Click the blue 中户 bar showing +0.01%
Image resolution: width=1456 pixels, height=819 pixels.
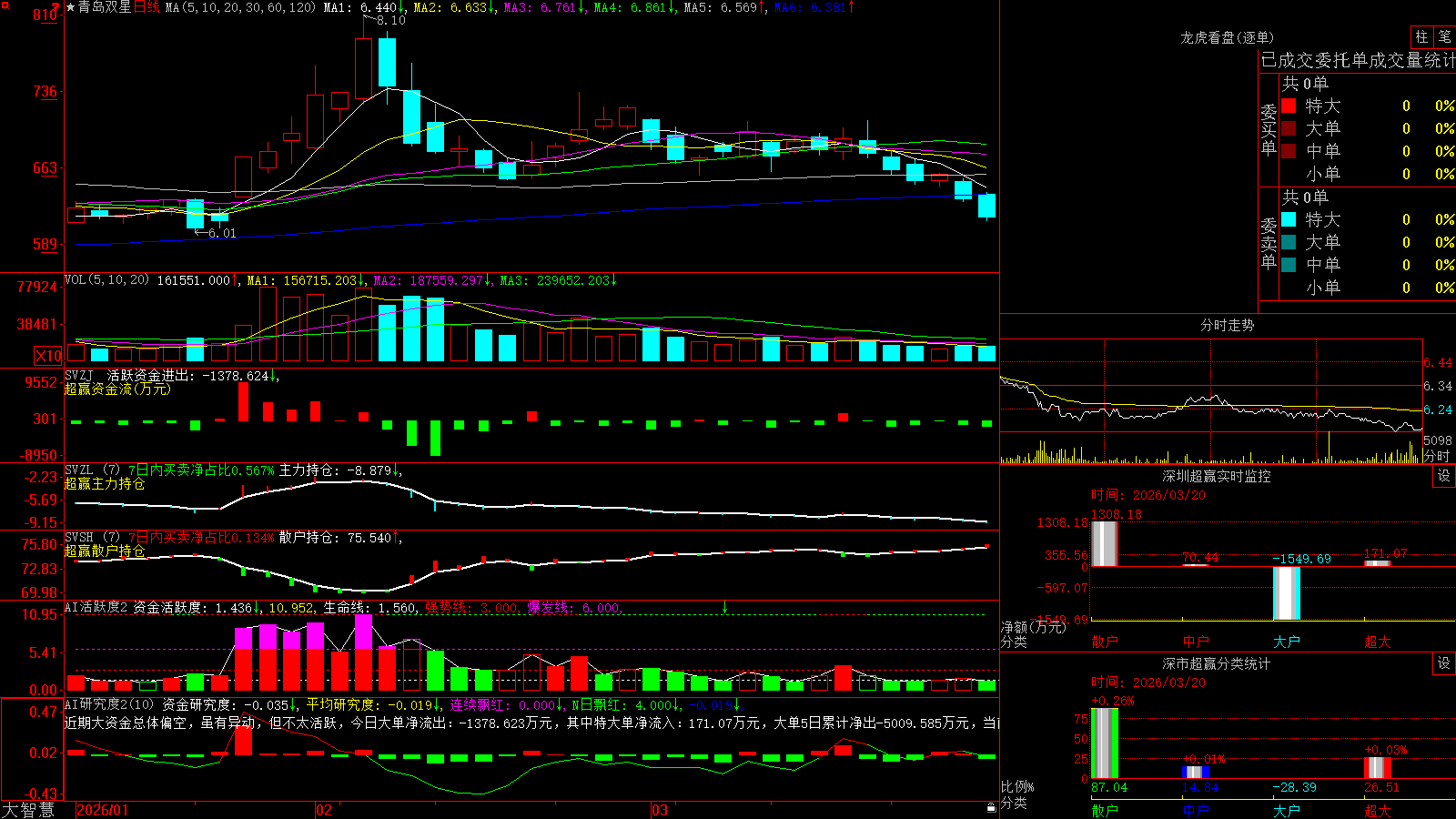pos(1195,773)
